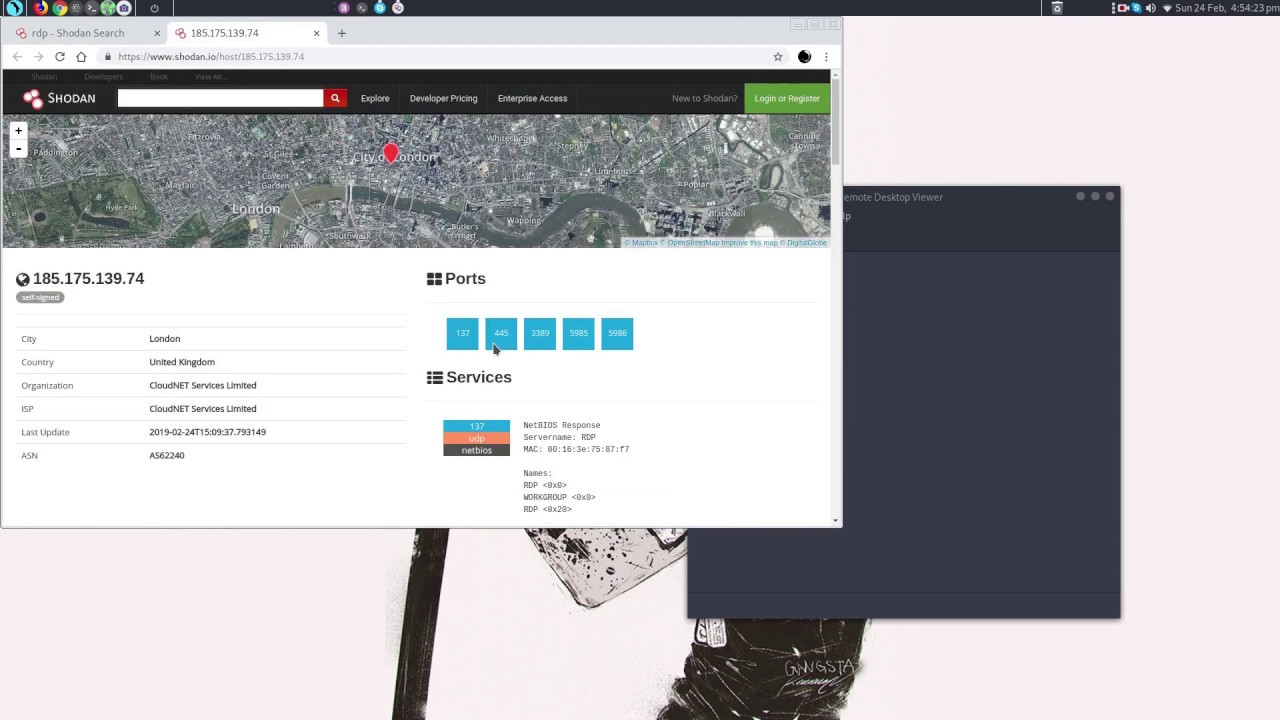Click Improve this map link
The width and height of the screenshot is (1280, 720).
coord(750,243)
